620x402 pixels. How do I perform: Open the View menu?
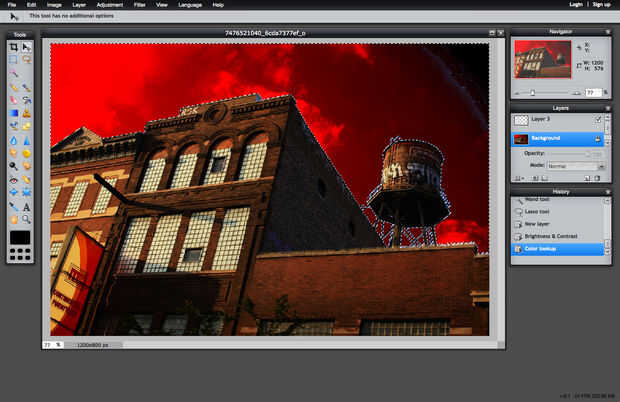point(162,5)
